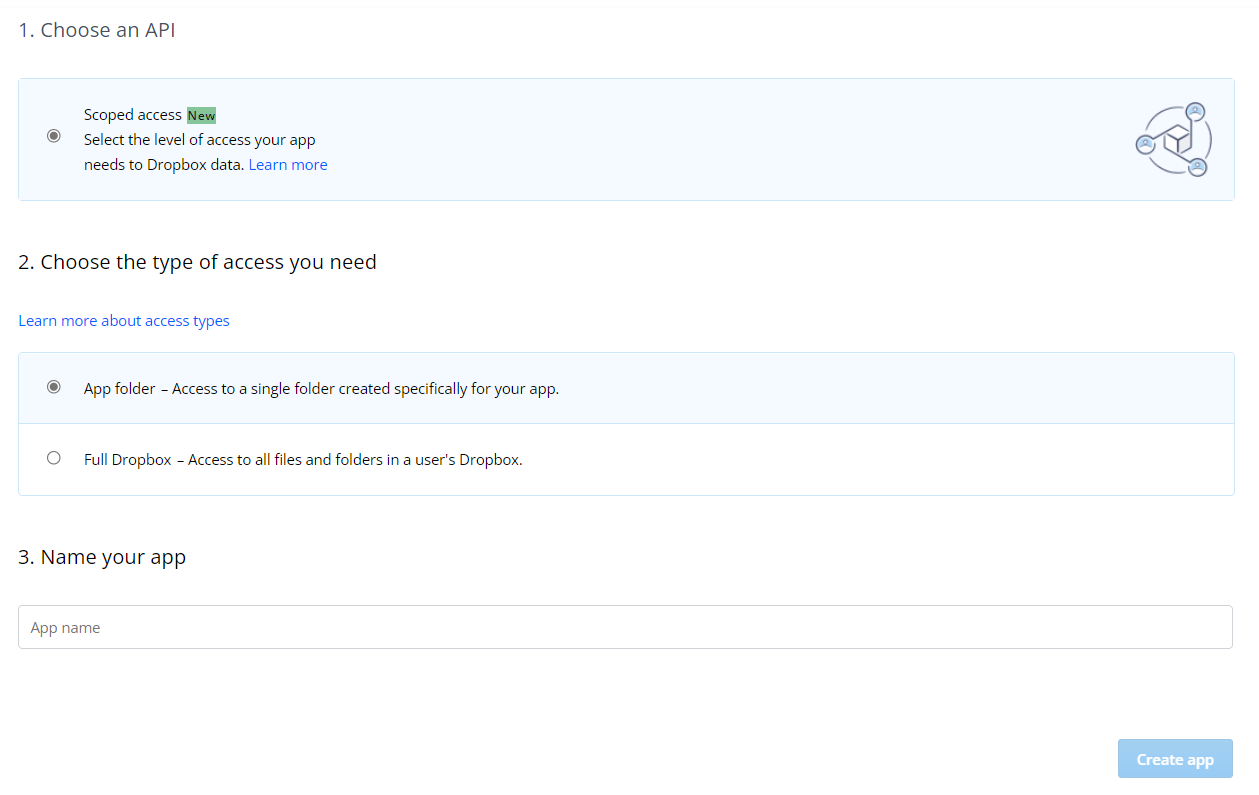
Task: Focus the App name text field
Action: click(x=625, y=628)
